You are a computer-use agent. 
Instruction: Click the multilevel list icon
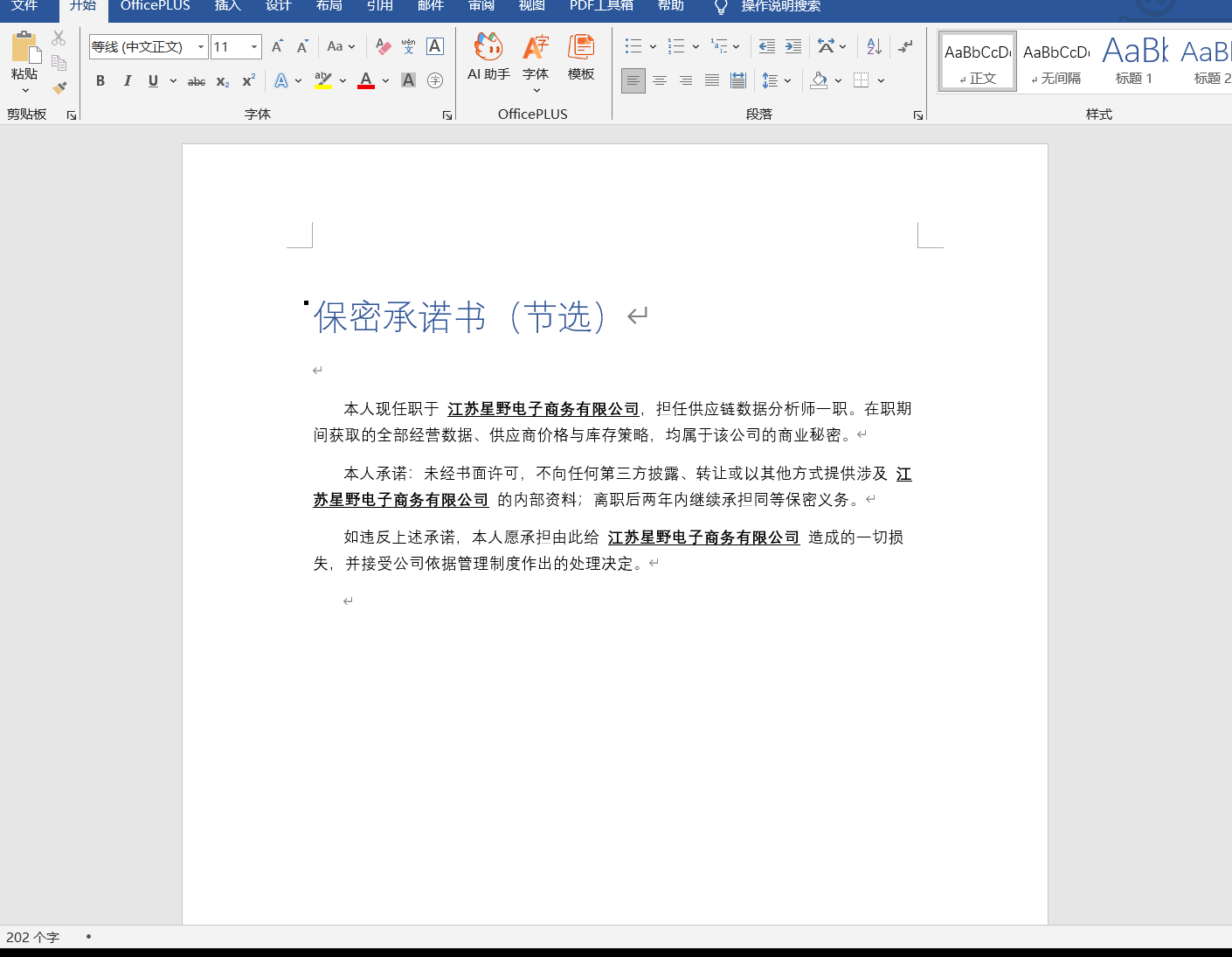pyautogui.click(x=719, y=46)
